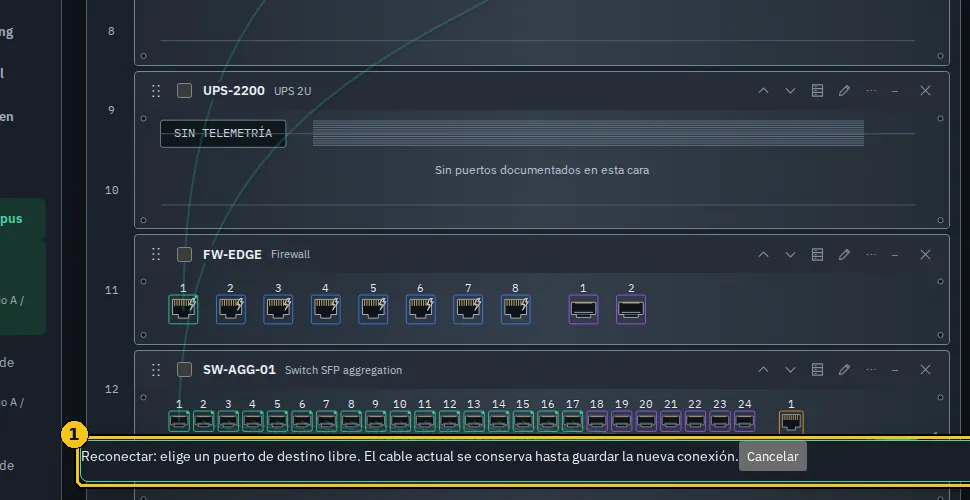Choose SW-AGG-01 SFP port 12
970x500 pixels.
[449, 421]
